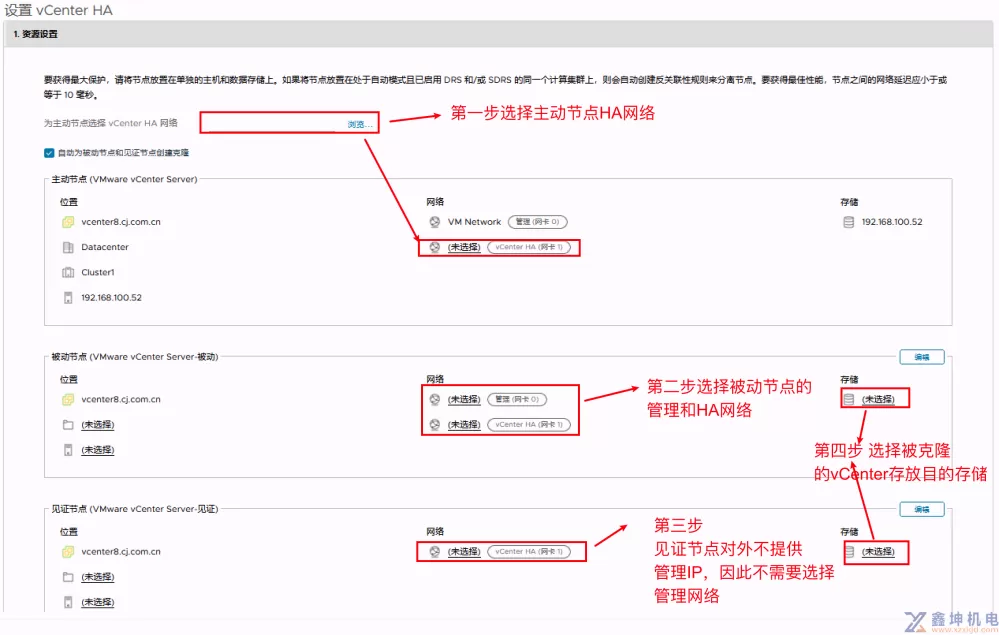
Task: Click passive node vCenter HA network icon
Action: tap(435, 425)
